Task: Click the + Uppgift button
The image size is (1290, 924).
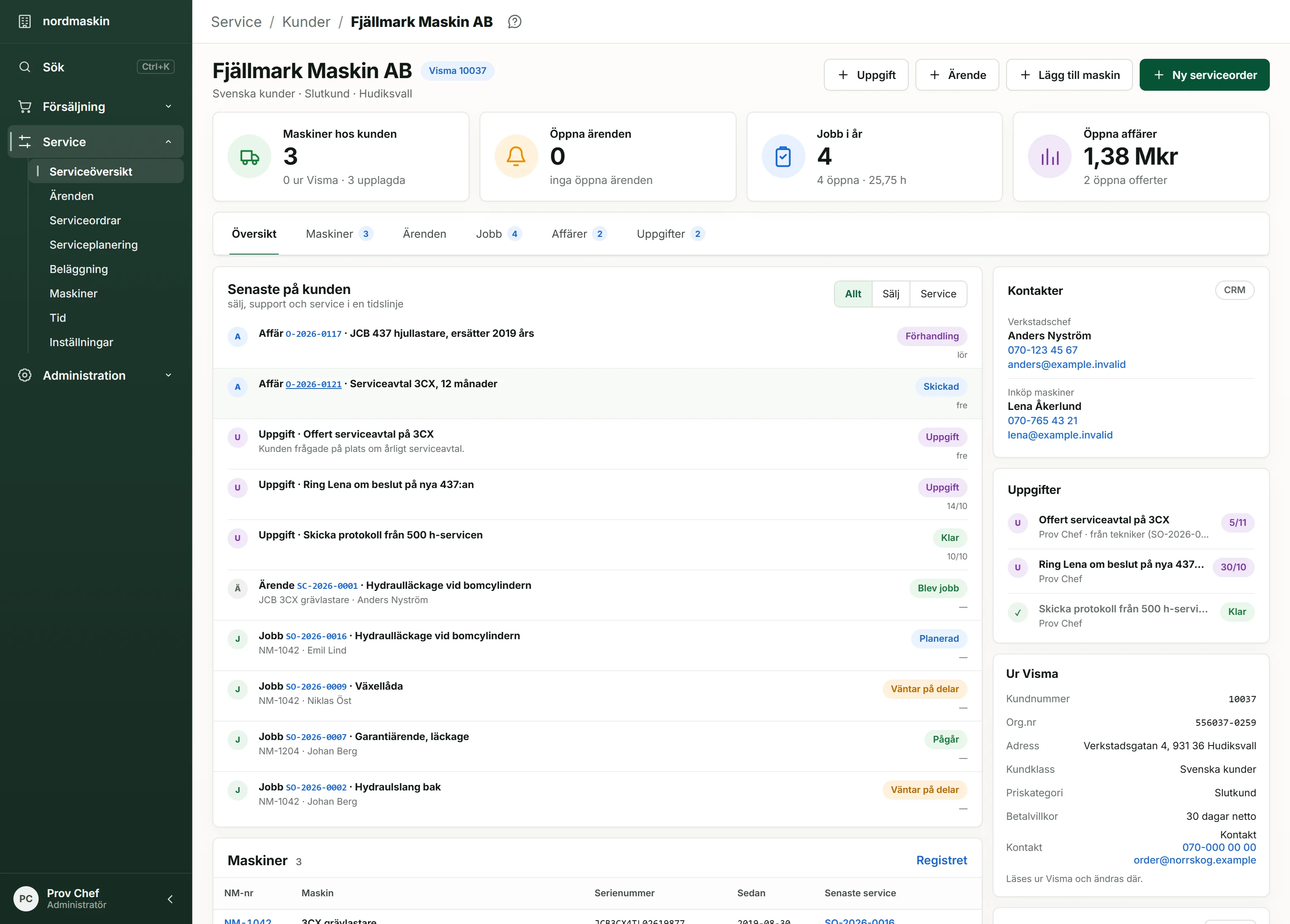Action: coord(866,75)
